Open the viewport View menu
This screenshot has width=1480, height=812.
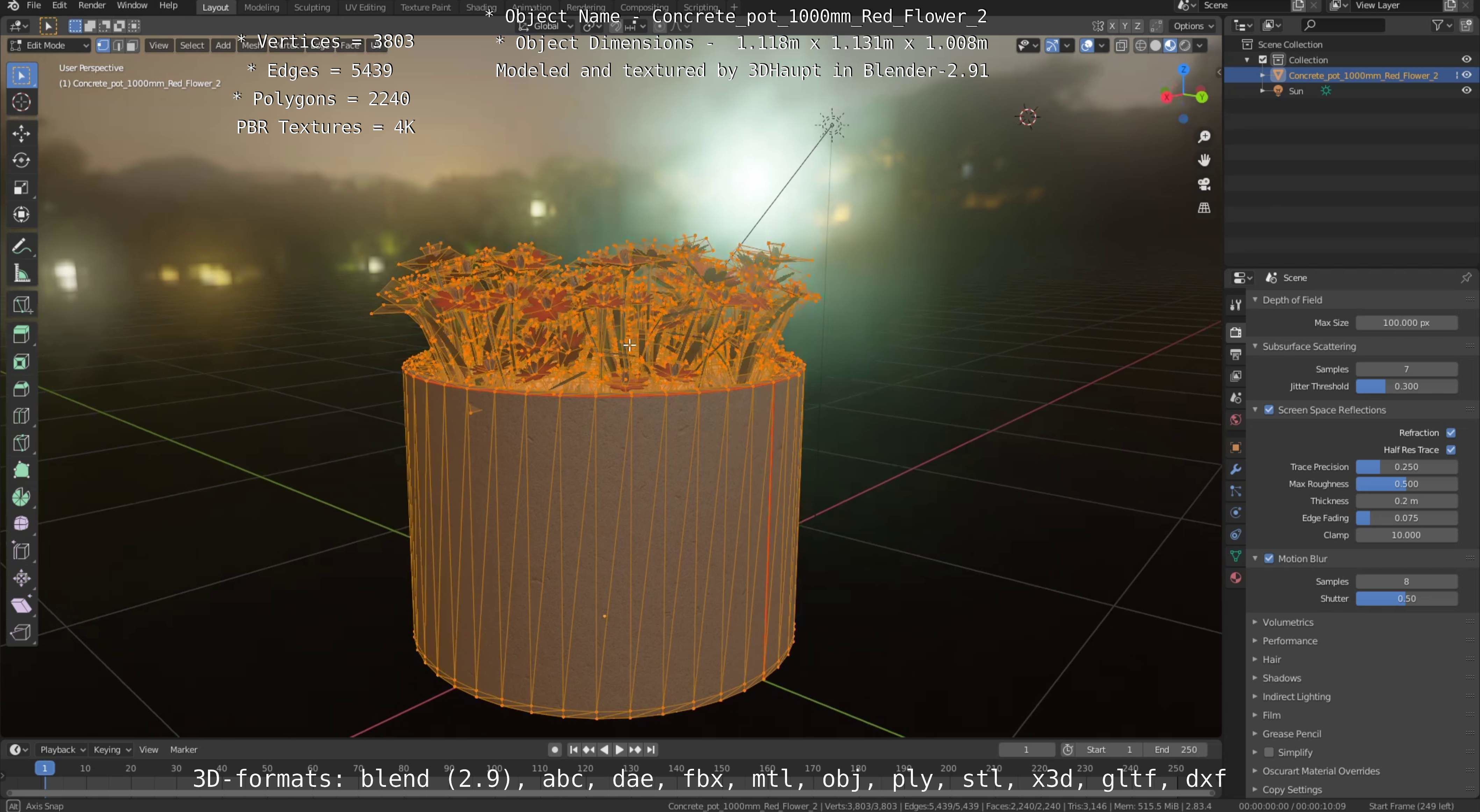[159, 45]
